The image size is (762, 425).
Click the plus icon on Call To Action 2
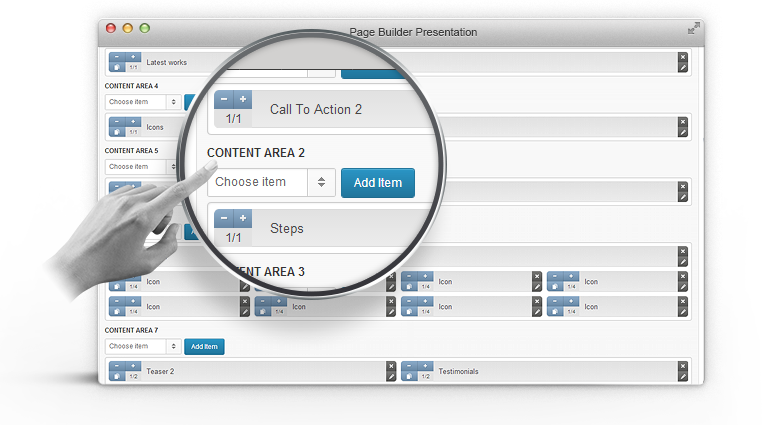[x=243, y=100]
